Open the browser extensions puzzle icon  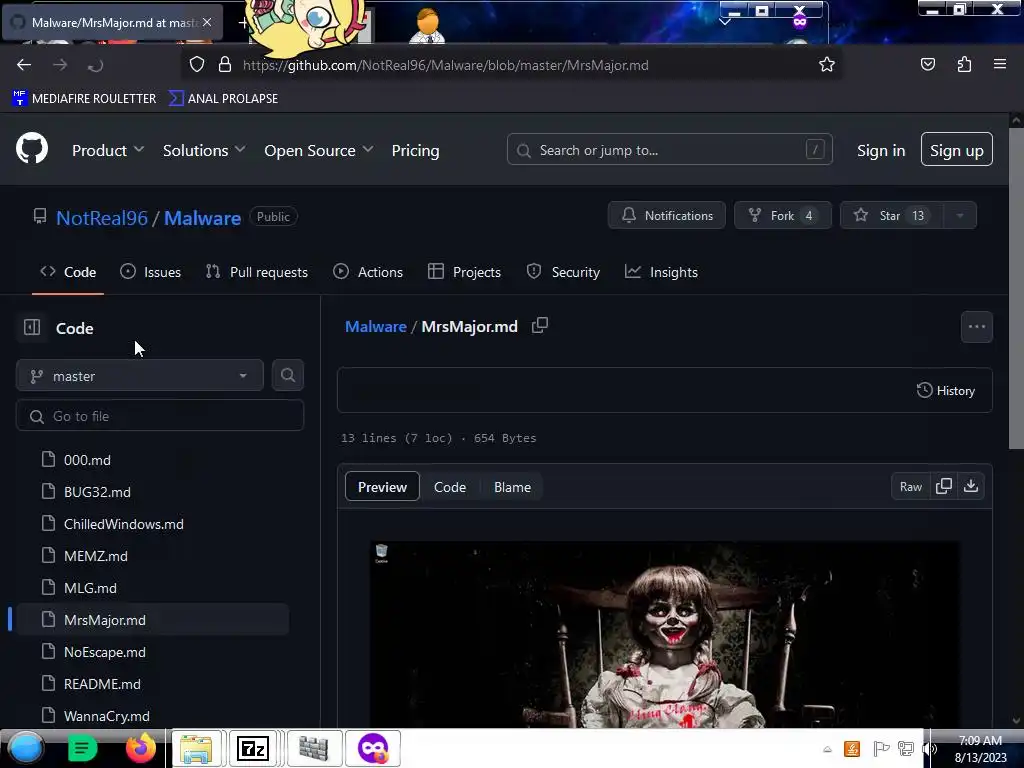pos(964,64)
